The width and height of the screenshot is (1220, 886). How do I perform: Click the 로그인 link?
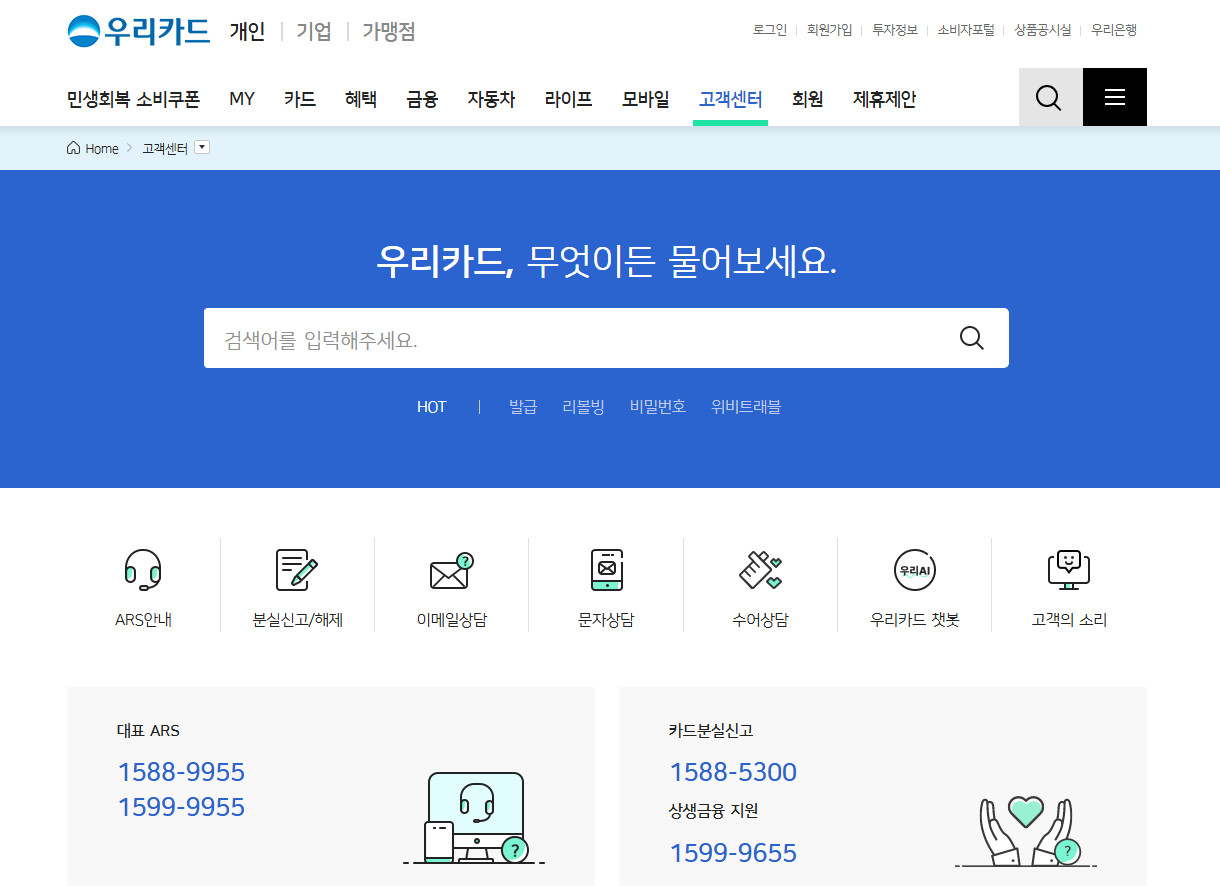[770, 30]
